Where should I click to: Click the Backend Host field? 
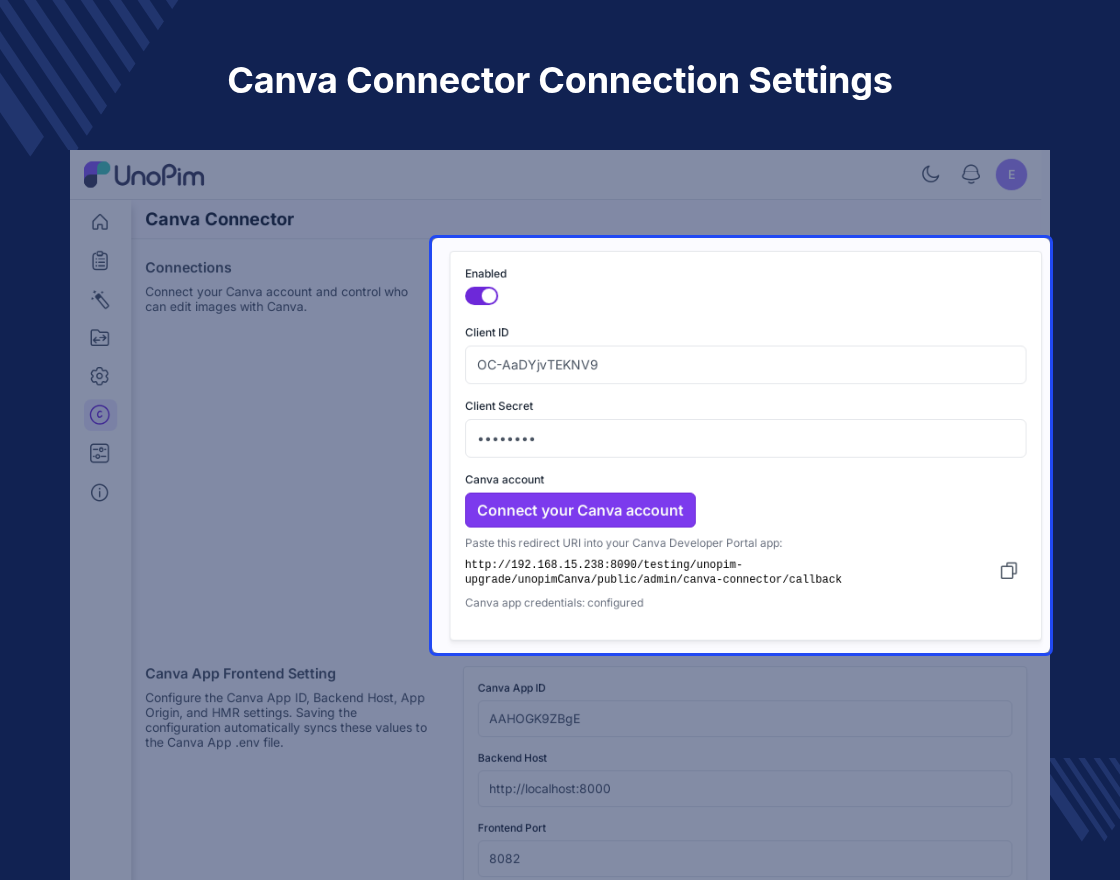(745, 789)
